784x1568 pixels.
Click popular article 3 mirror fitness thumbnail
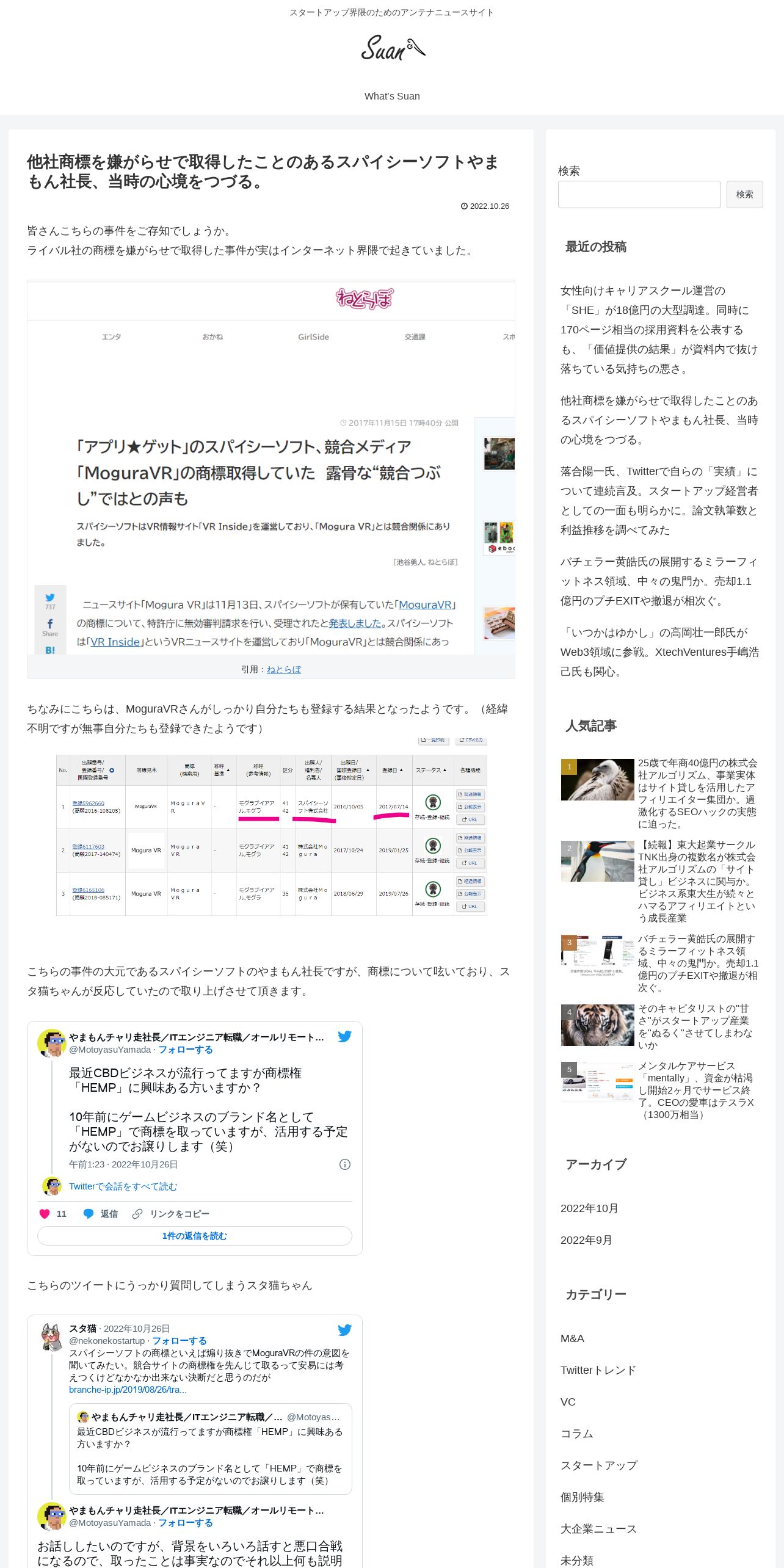(x=597, y=956)
